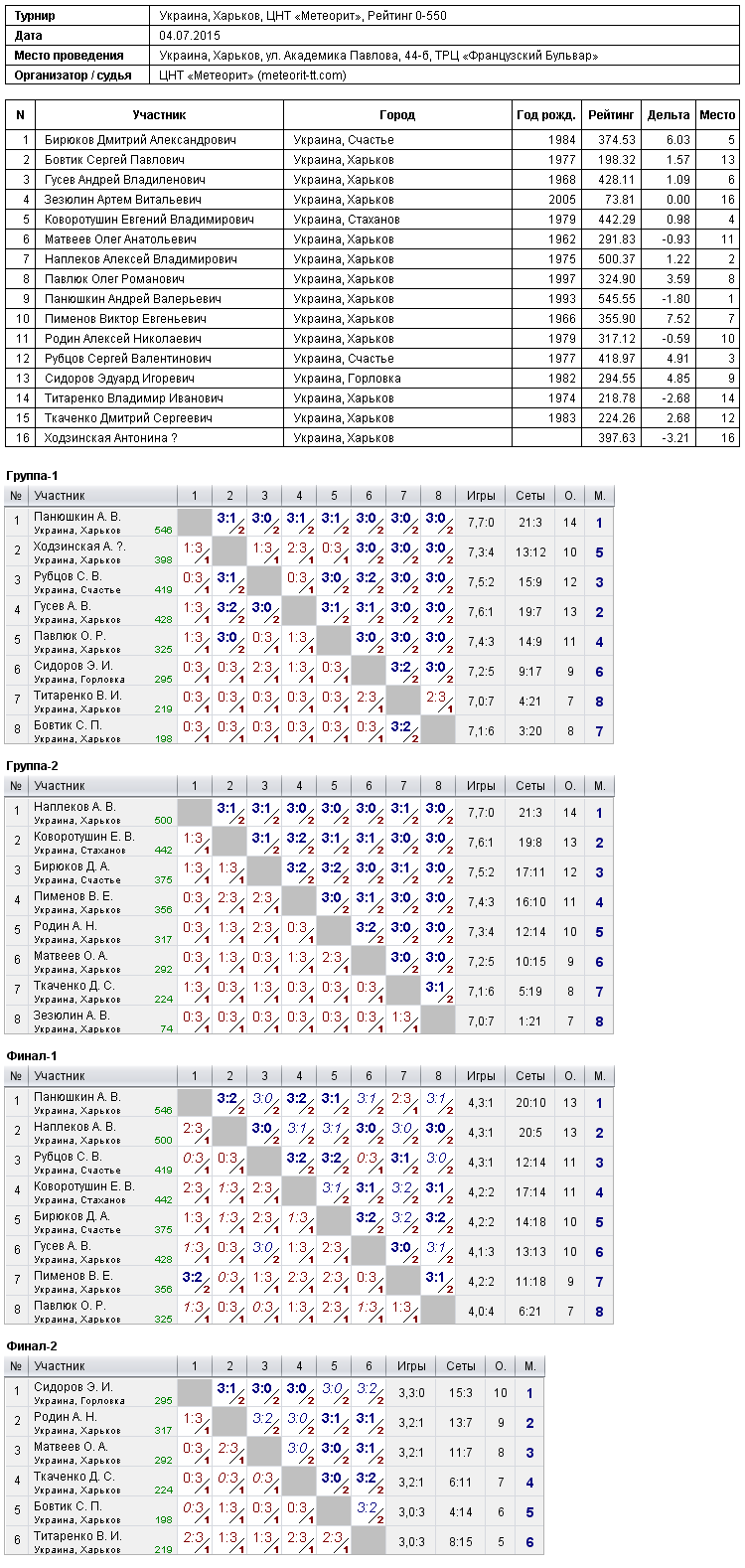Image resolution: width=745 pixels, height=1568 pixels.
Task: Click Коворотушин Е. В. in Финал-1 table
Action: click(83, 1186)
